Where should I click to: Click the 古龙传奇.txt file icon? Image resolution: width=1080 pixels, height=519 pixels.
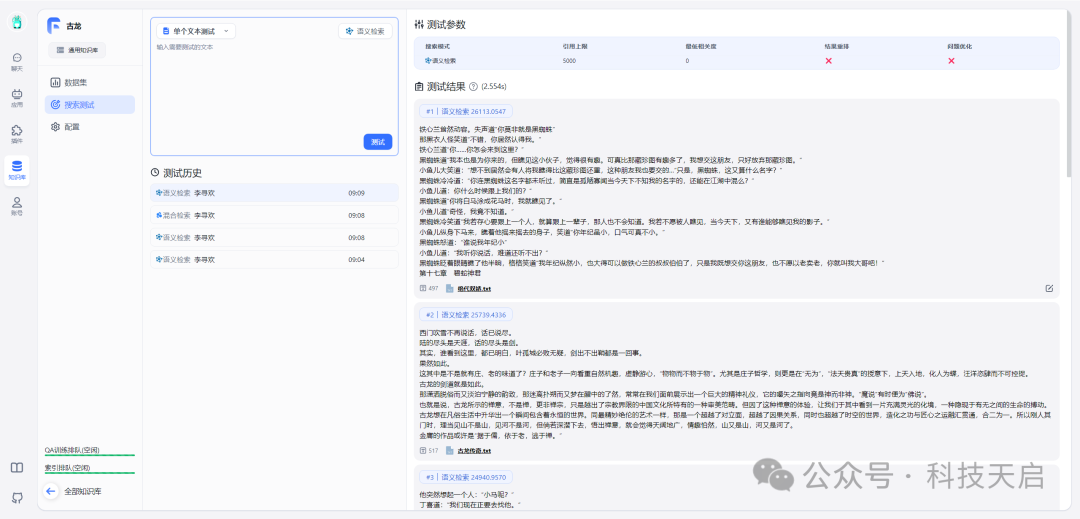[x=449, y=451]
